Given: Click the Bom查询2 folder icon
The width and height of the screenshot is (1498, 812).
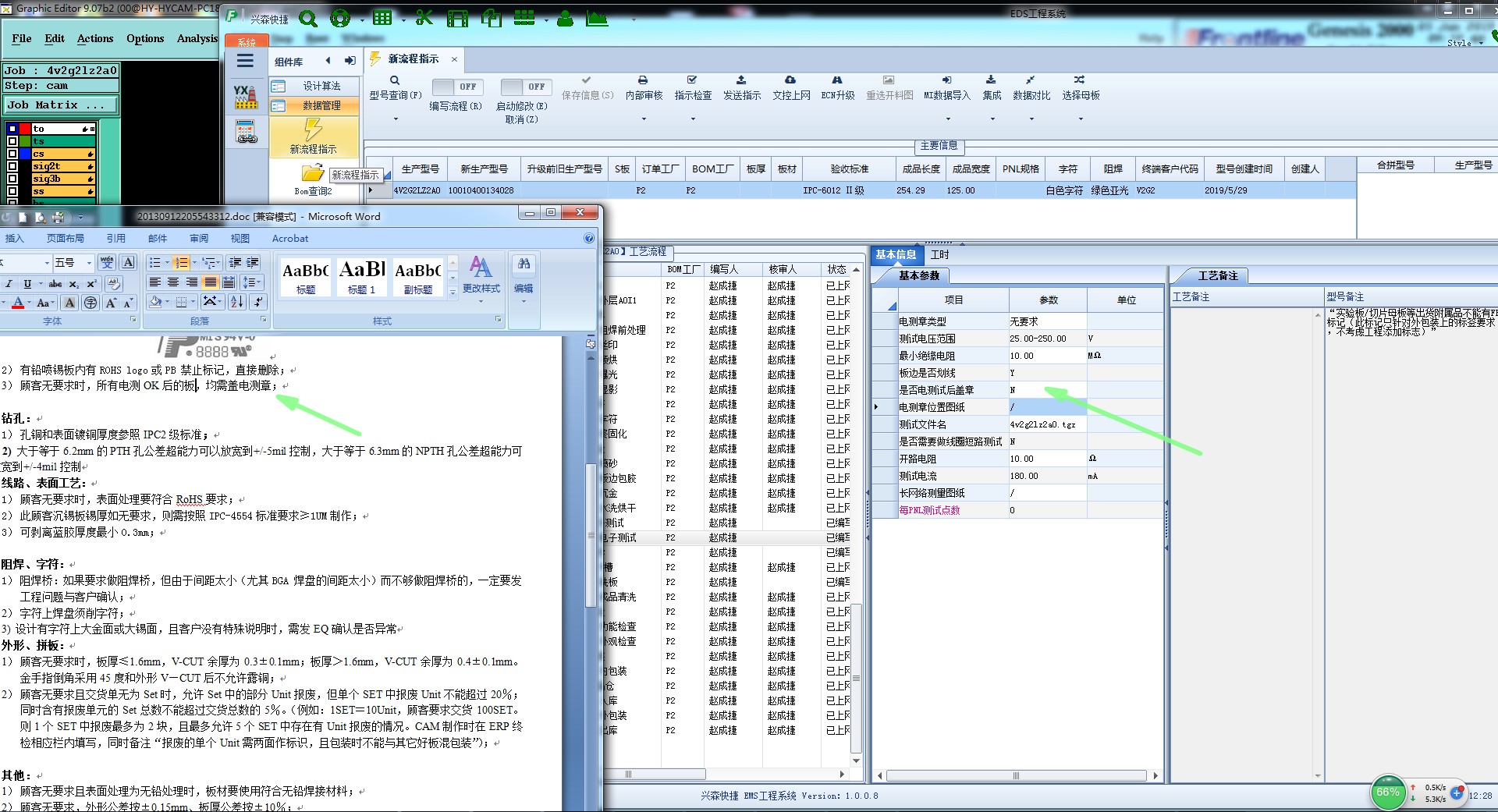Looking at the screenshot, I should click(x=313, y=173).
